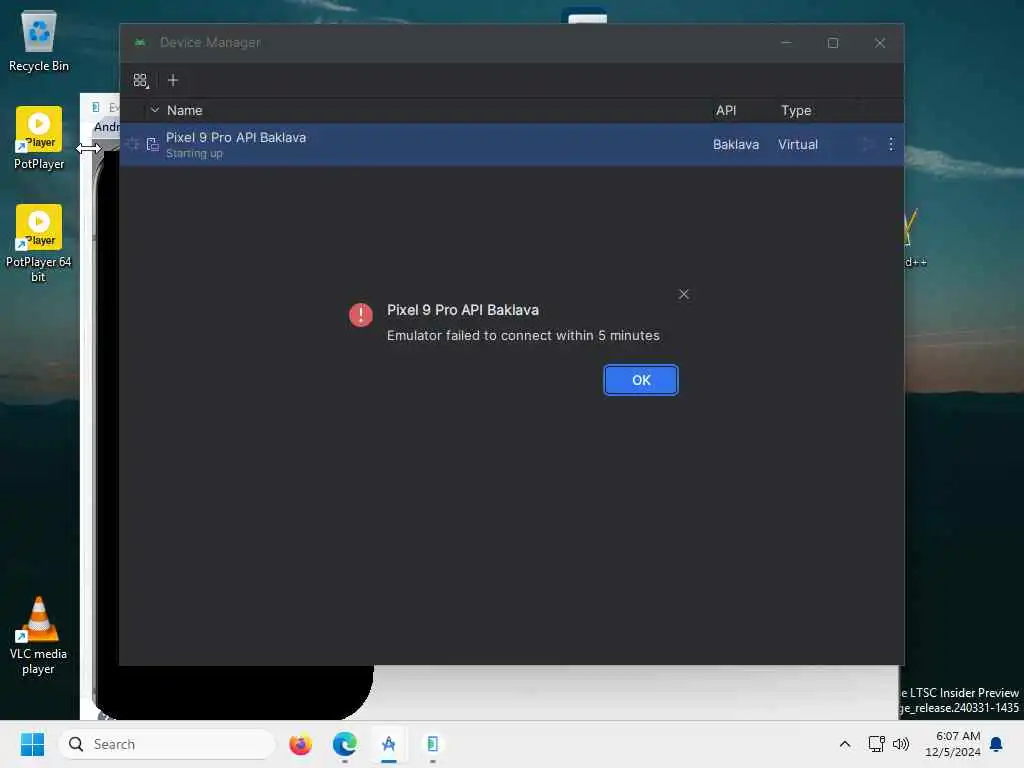Click the start button on Pixel 9 Pro row
The width and height of the screenshot is (1024, 768).
click(867, 144)
